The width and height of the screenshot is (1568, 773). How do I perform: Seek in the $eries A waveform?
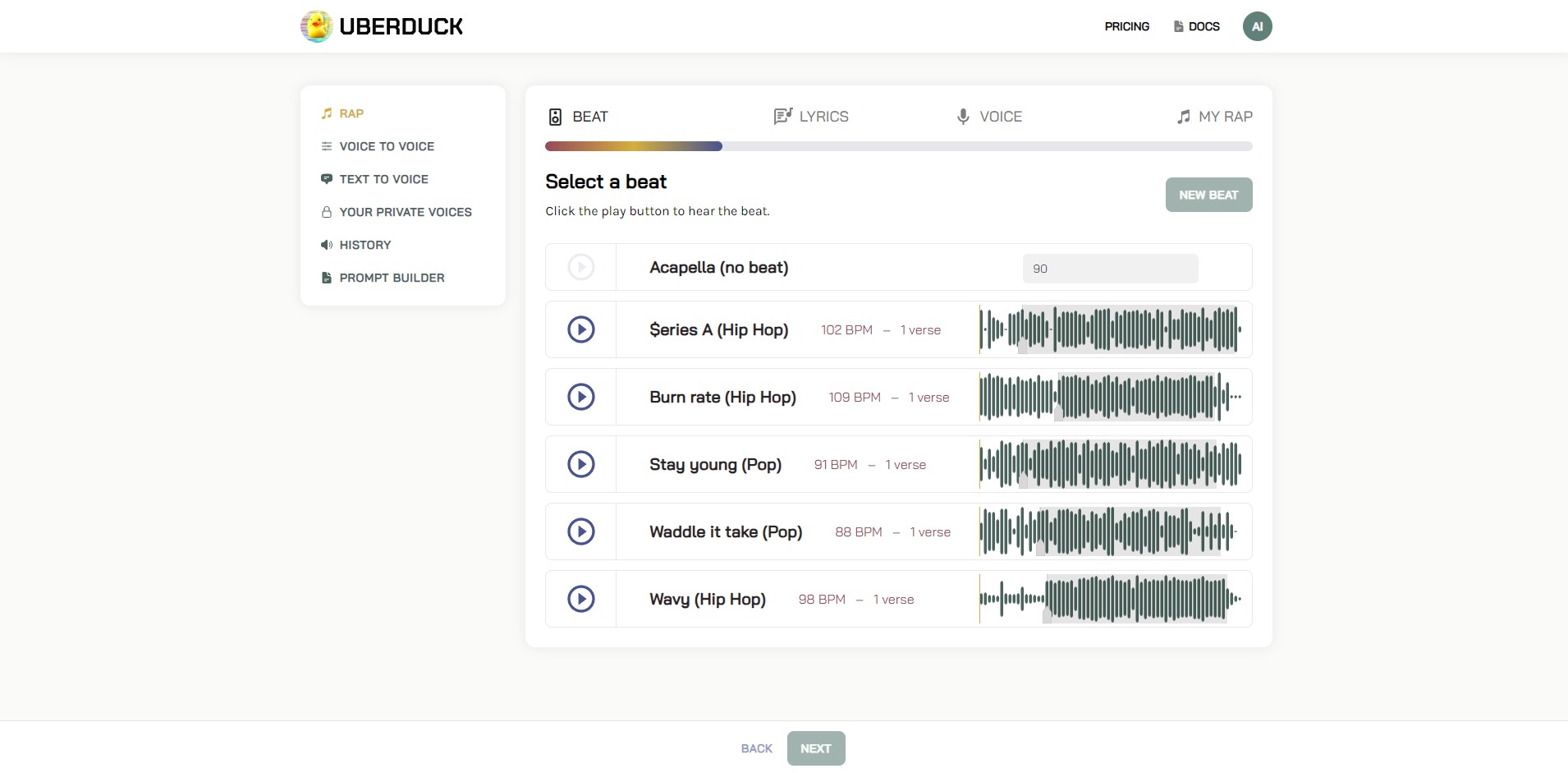click(1110, 329)
